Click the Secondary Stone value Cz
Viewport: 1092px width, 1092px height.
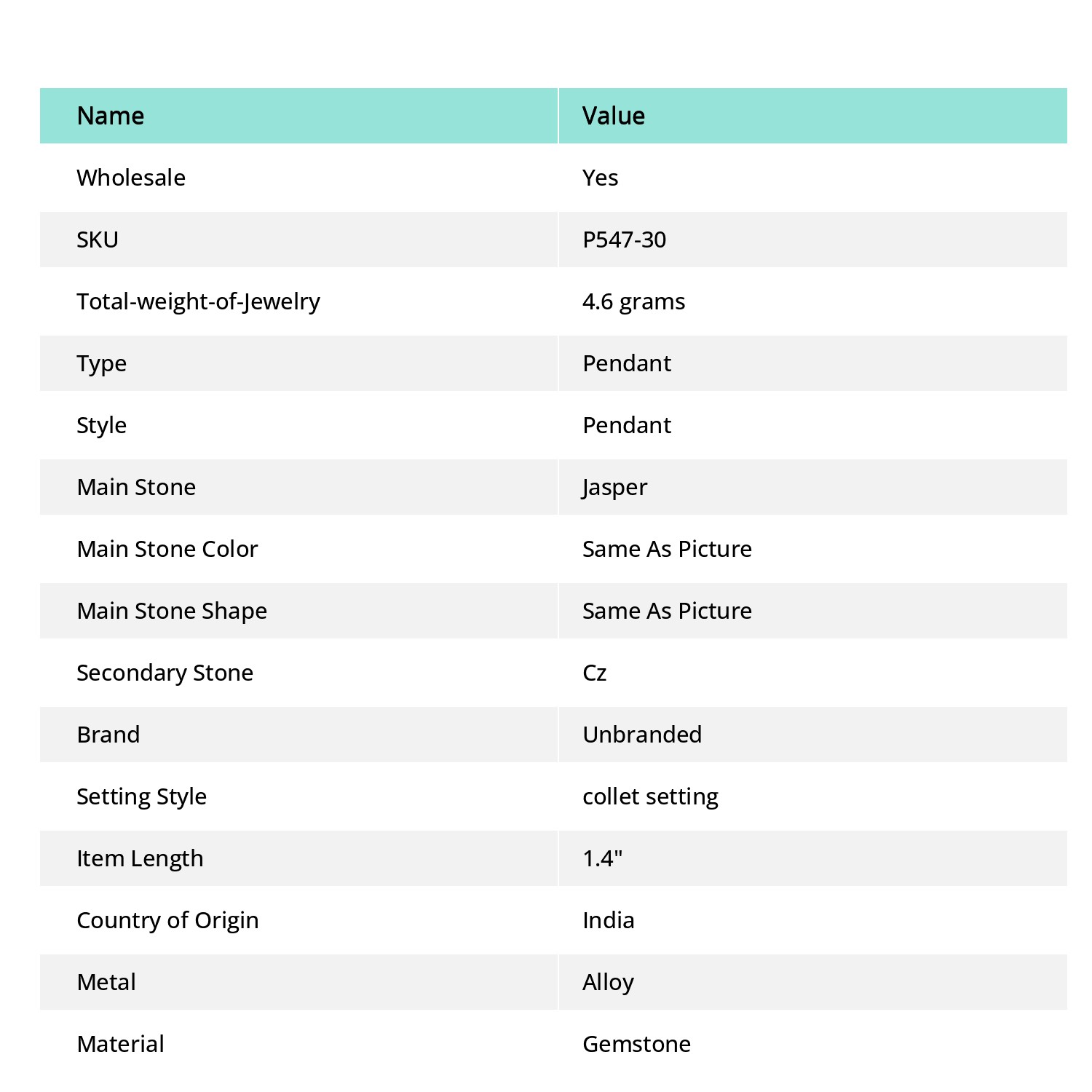[594, 673]
